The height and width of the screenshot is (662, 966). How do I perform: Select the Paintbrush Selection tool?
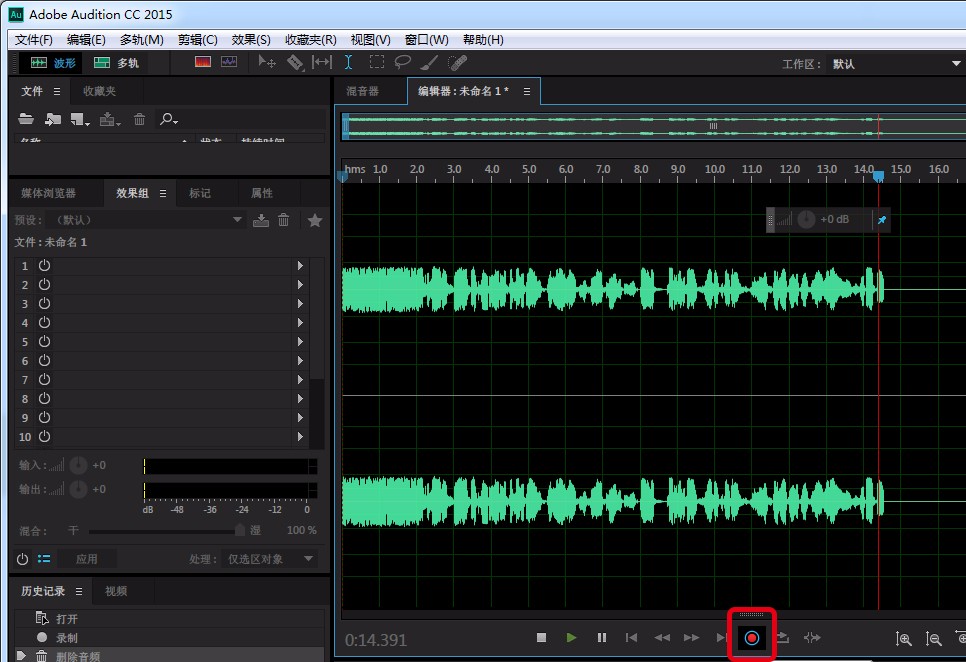coord(429,62)
